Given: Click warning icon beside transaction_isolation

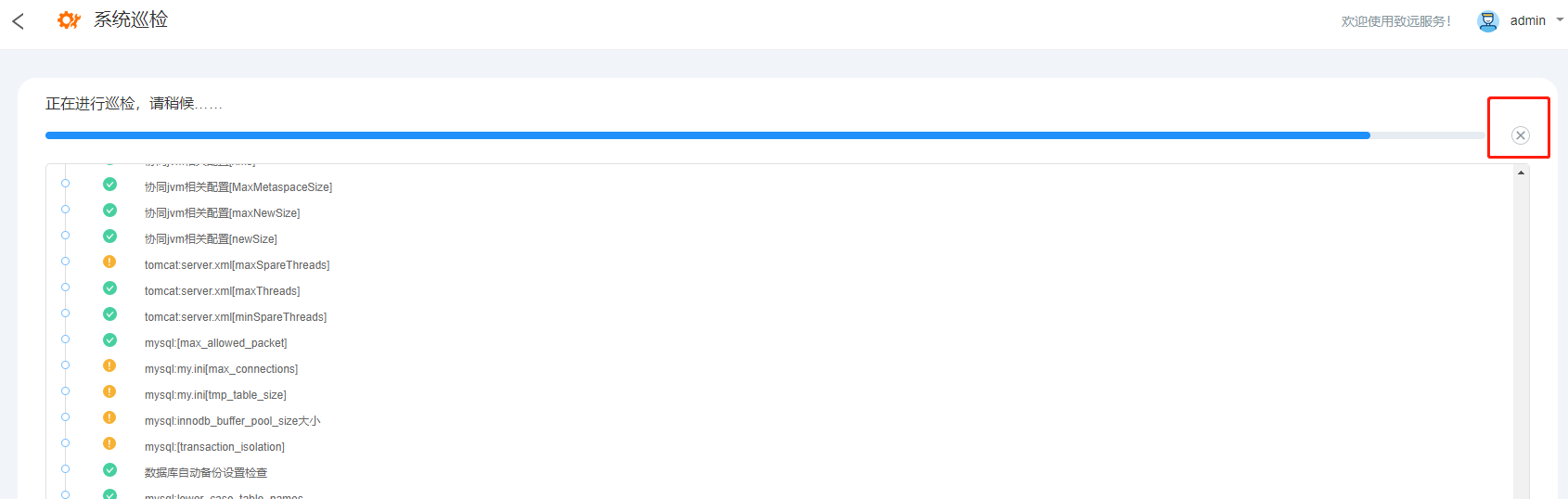Looking at the screenshot, I should coord(109,444).
